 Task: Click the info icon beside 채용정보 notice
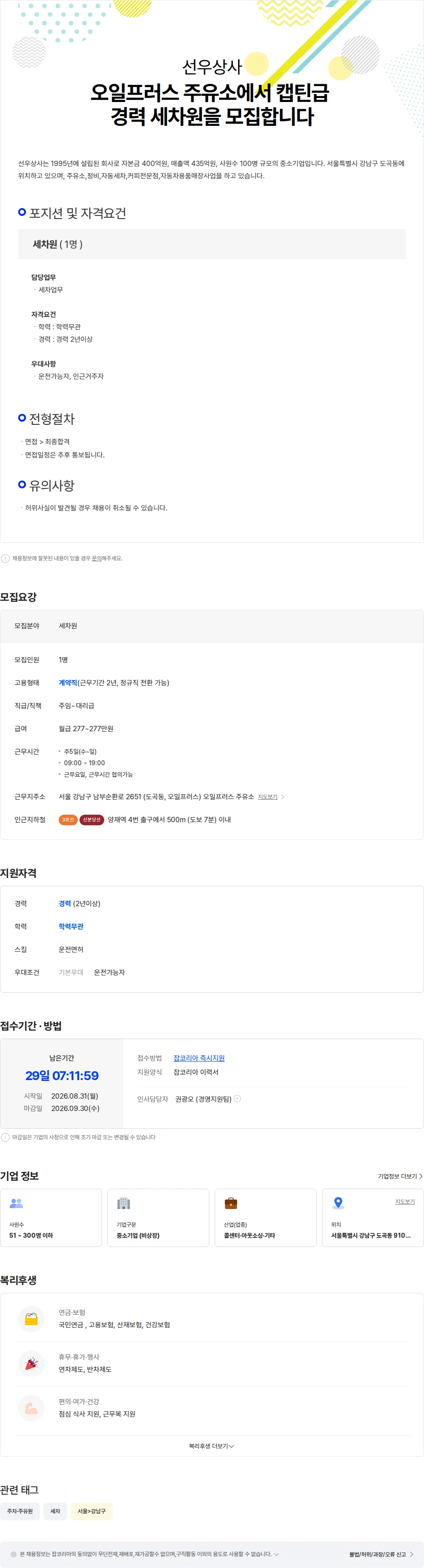(x=5, y=558)
